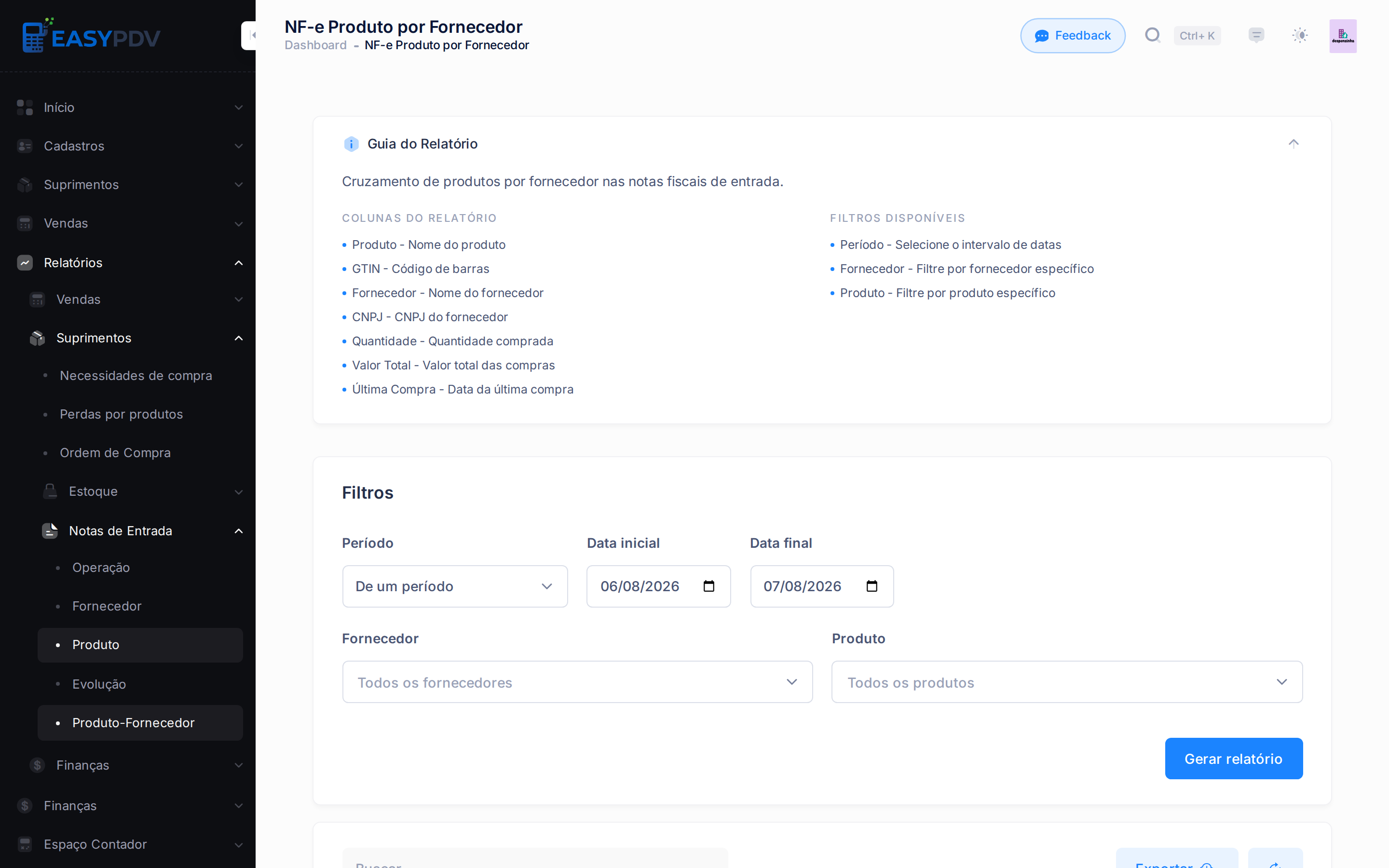
Task: Open Fornecedor report in sidebar
Action: [107, 606]
